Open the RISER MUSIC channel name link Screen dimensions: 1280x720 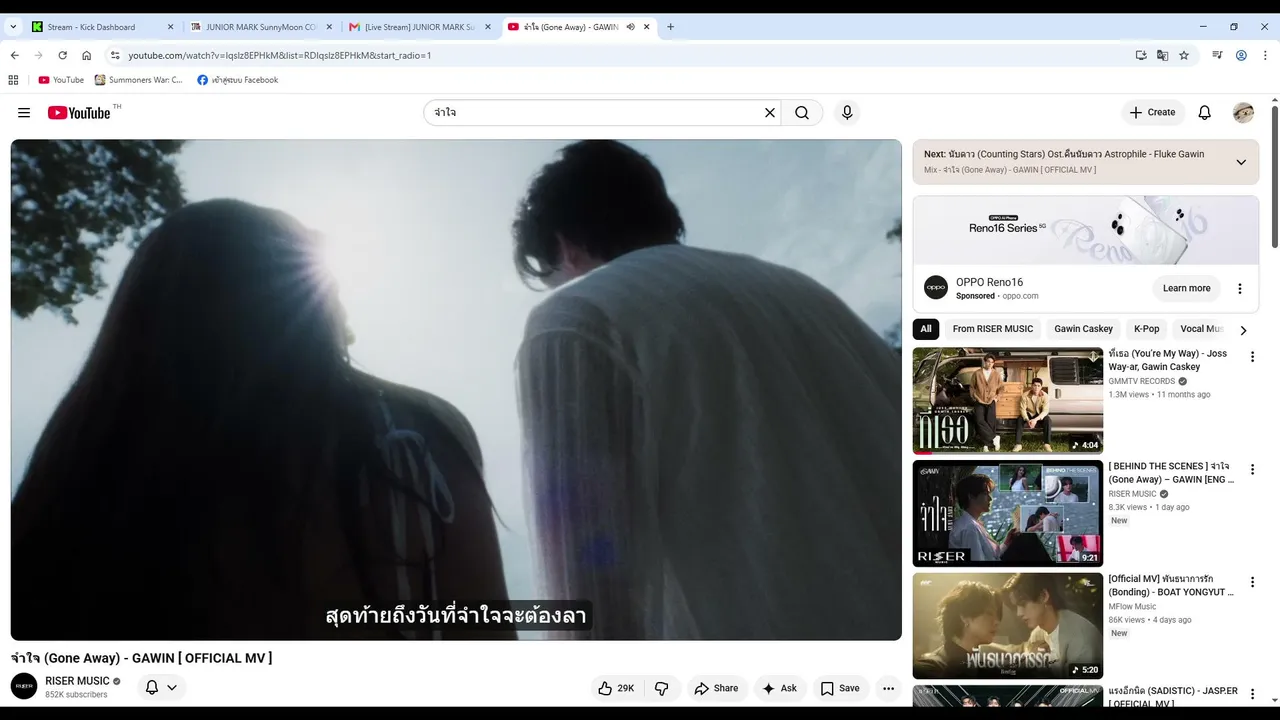(77, 681)
